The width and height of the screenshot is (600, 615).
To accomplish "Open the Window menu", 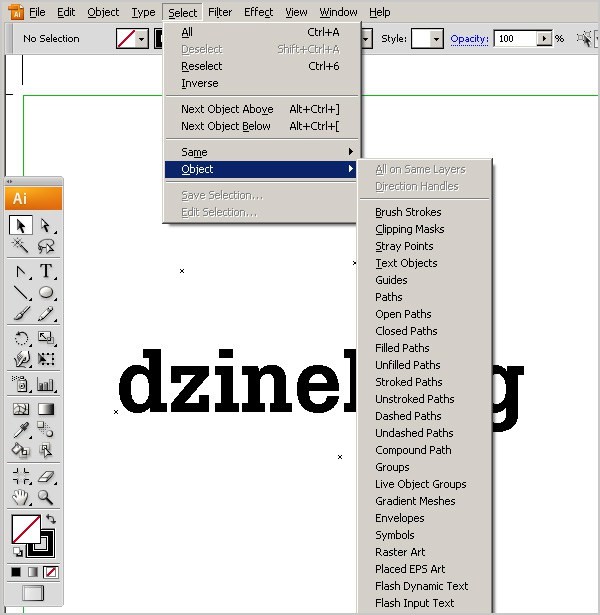I will (338, 13).
